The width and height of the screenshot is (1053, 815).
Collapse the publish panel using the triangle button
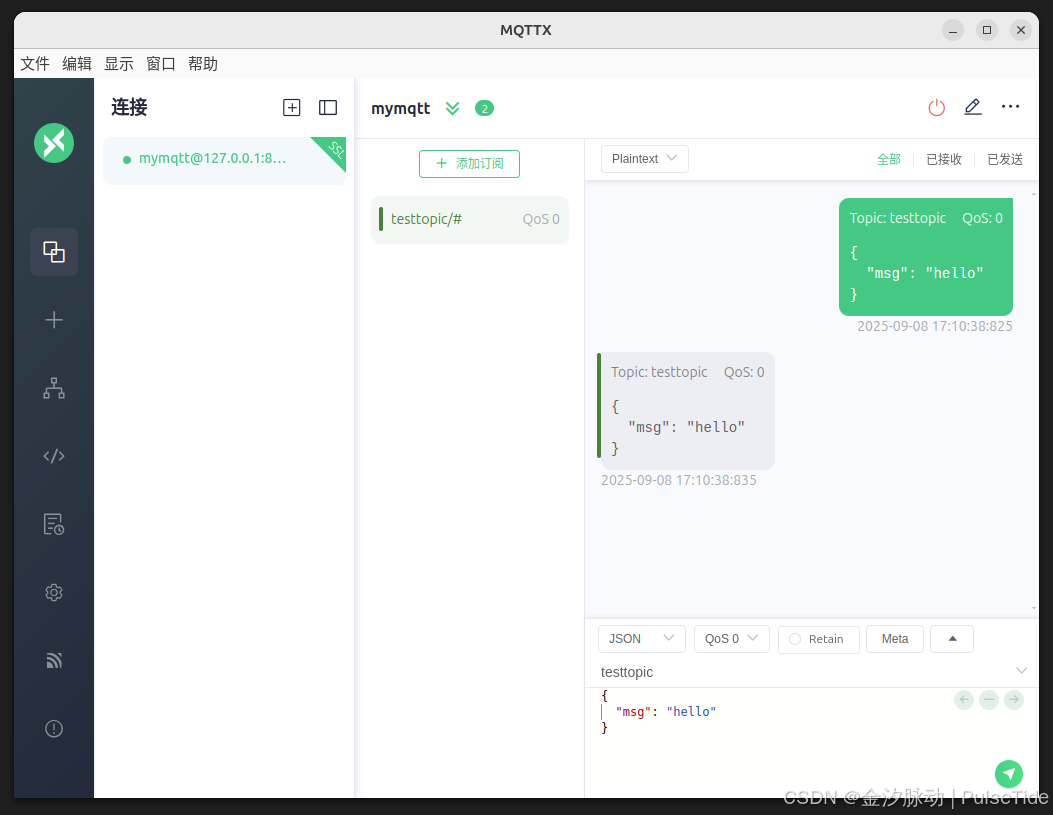952,639
